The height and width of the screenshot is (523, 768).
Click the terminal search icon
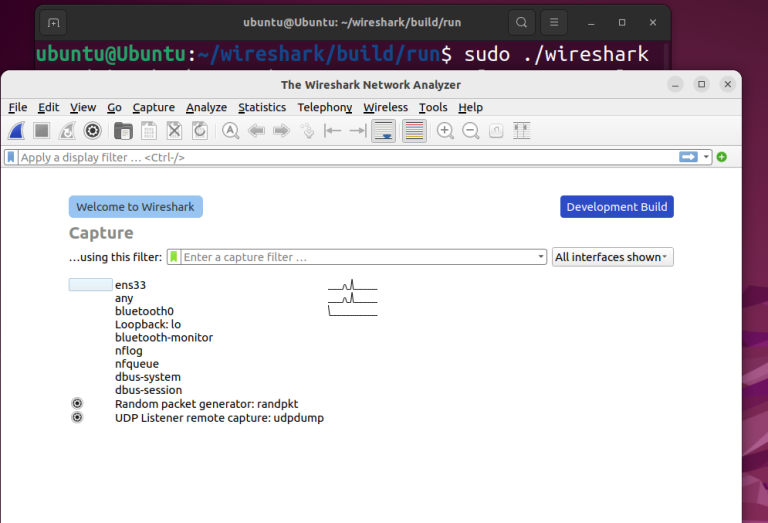point(521,22)
